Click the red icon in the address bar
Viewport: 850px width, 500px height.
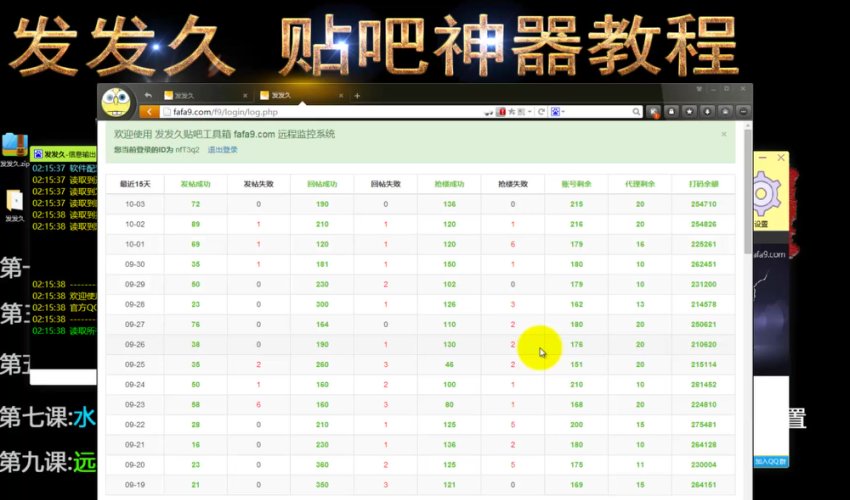[x=502, y=112]
